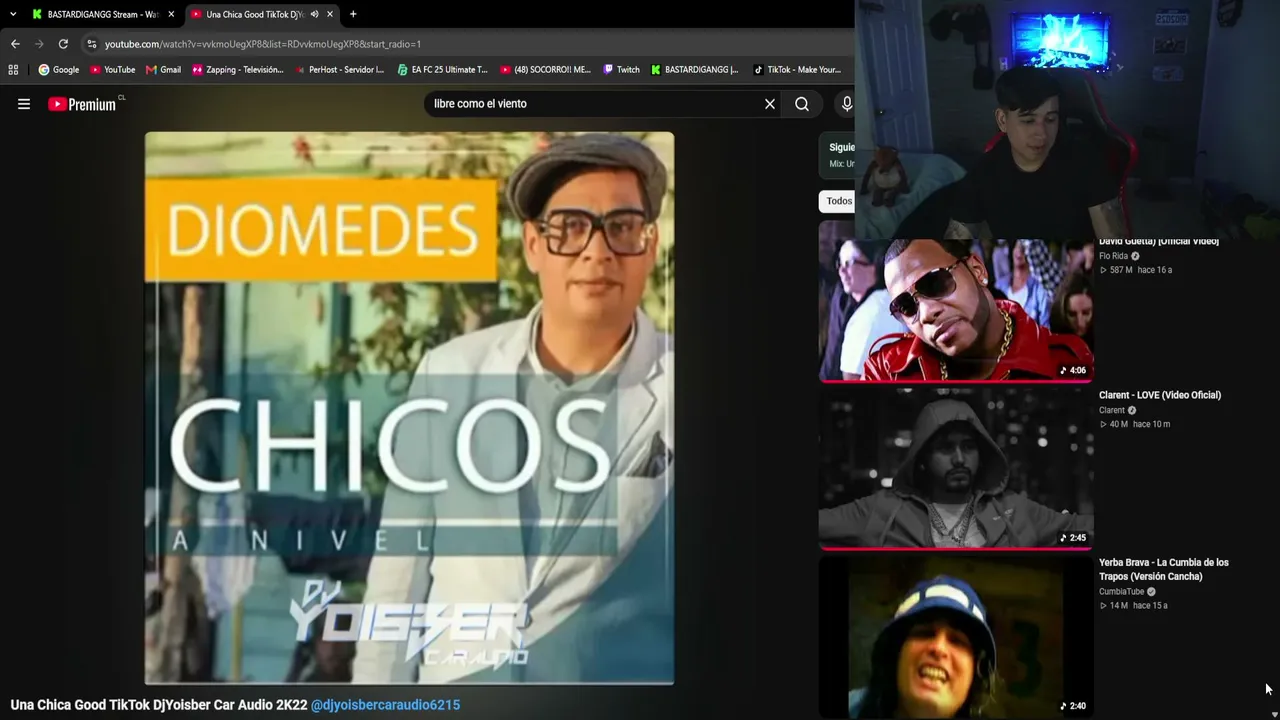Close the Una Chica Good TikTok tab
Viewport: 1280px width, 720px height.
(330, 14)
